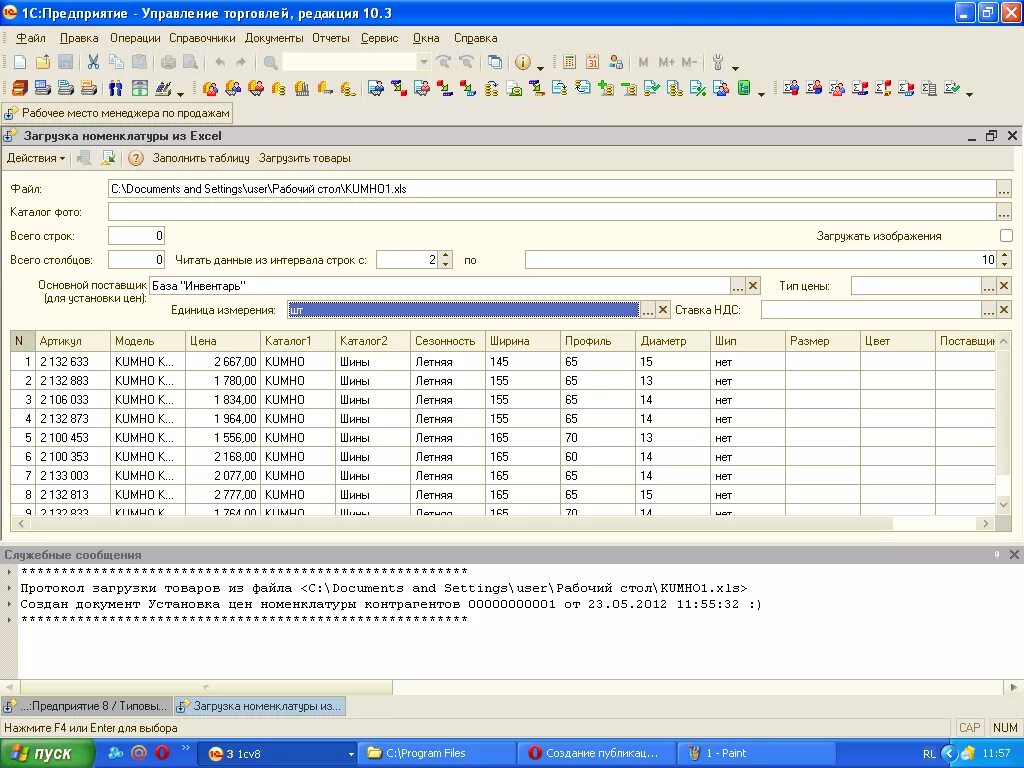Image resolution: width=1024 pixels, height=768 pixels.
Task: Select cell with article 2 132 633
Action: [x=72, y=361]
